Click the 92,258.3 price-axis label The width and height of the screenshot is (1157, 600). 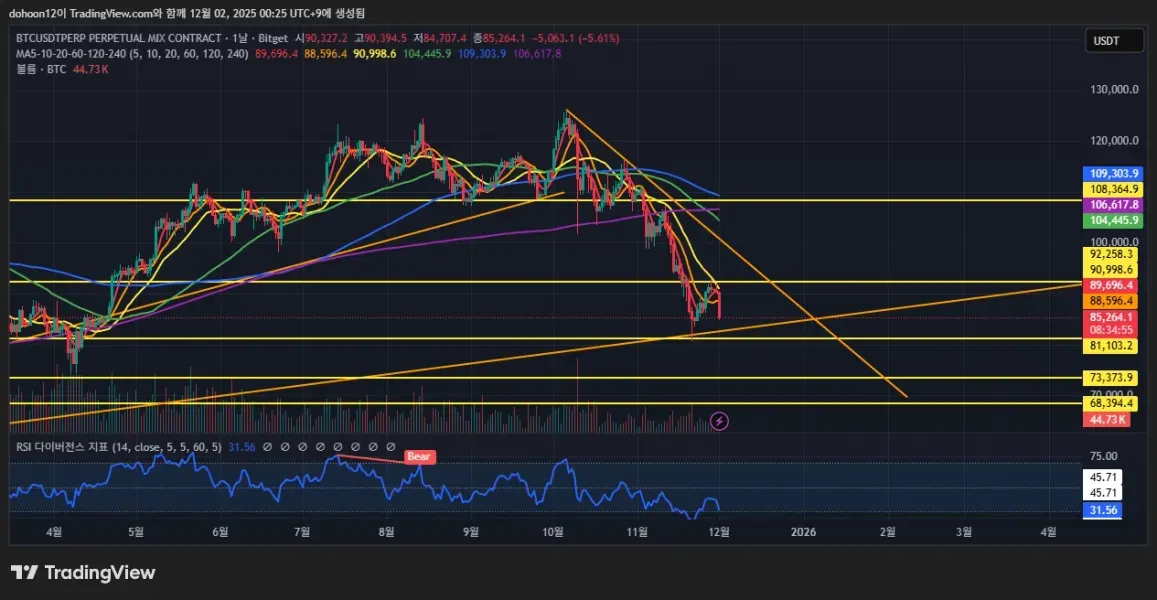1111,255
